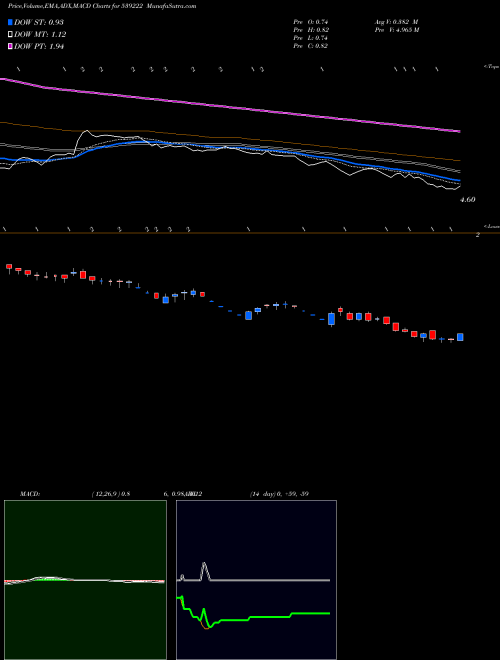
Task: Select the 'DOW MT: 1.12' legend text
Action: [40, 35]
